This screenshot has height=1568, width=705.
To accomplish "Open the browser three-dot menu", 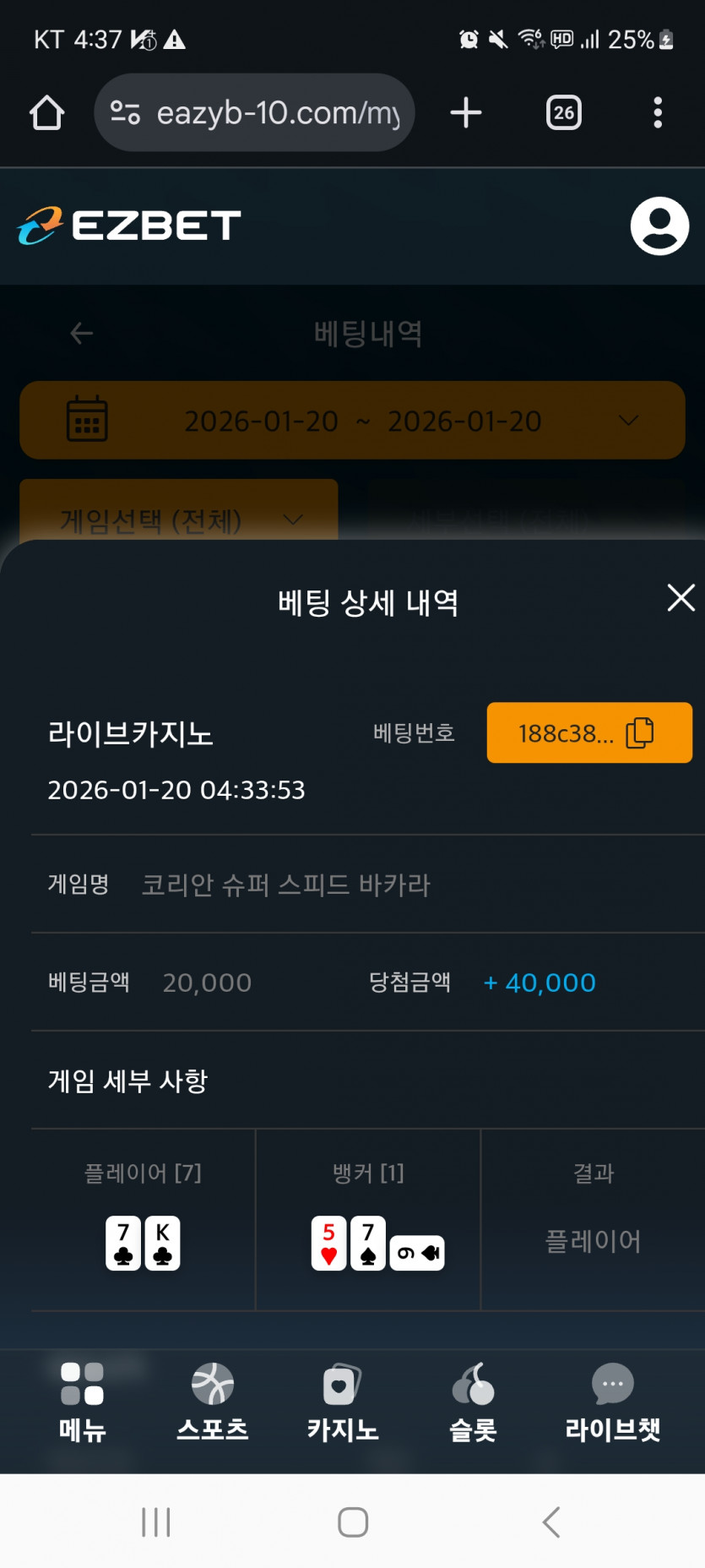I will click(x=657, y=112).
